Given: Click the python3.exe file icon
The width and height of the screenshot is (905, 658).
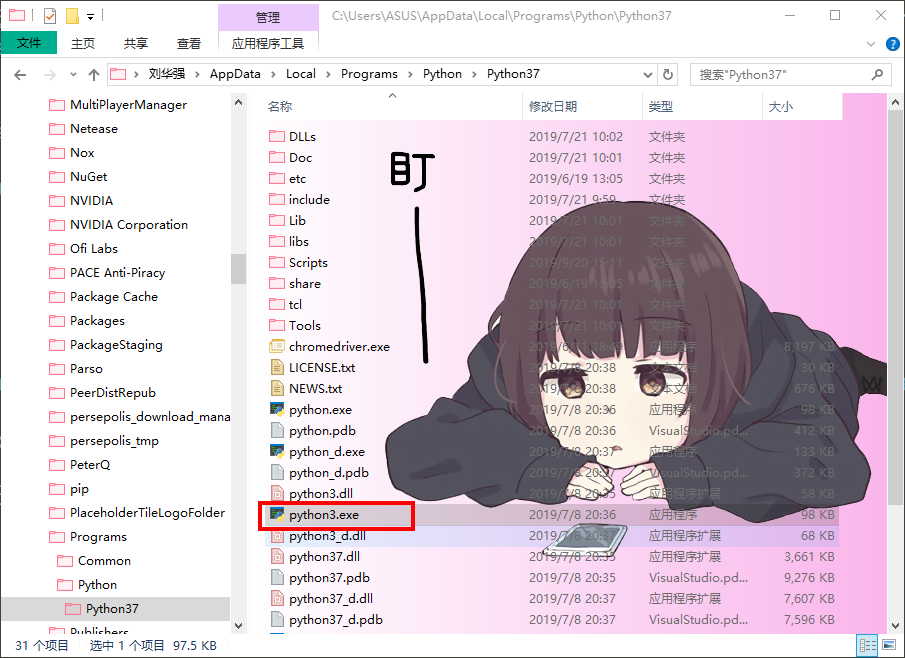Looking at the screenshot, I should (277, 515).
